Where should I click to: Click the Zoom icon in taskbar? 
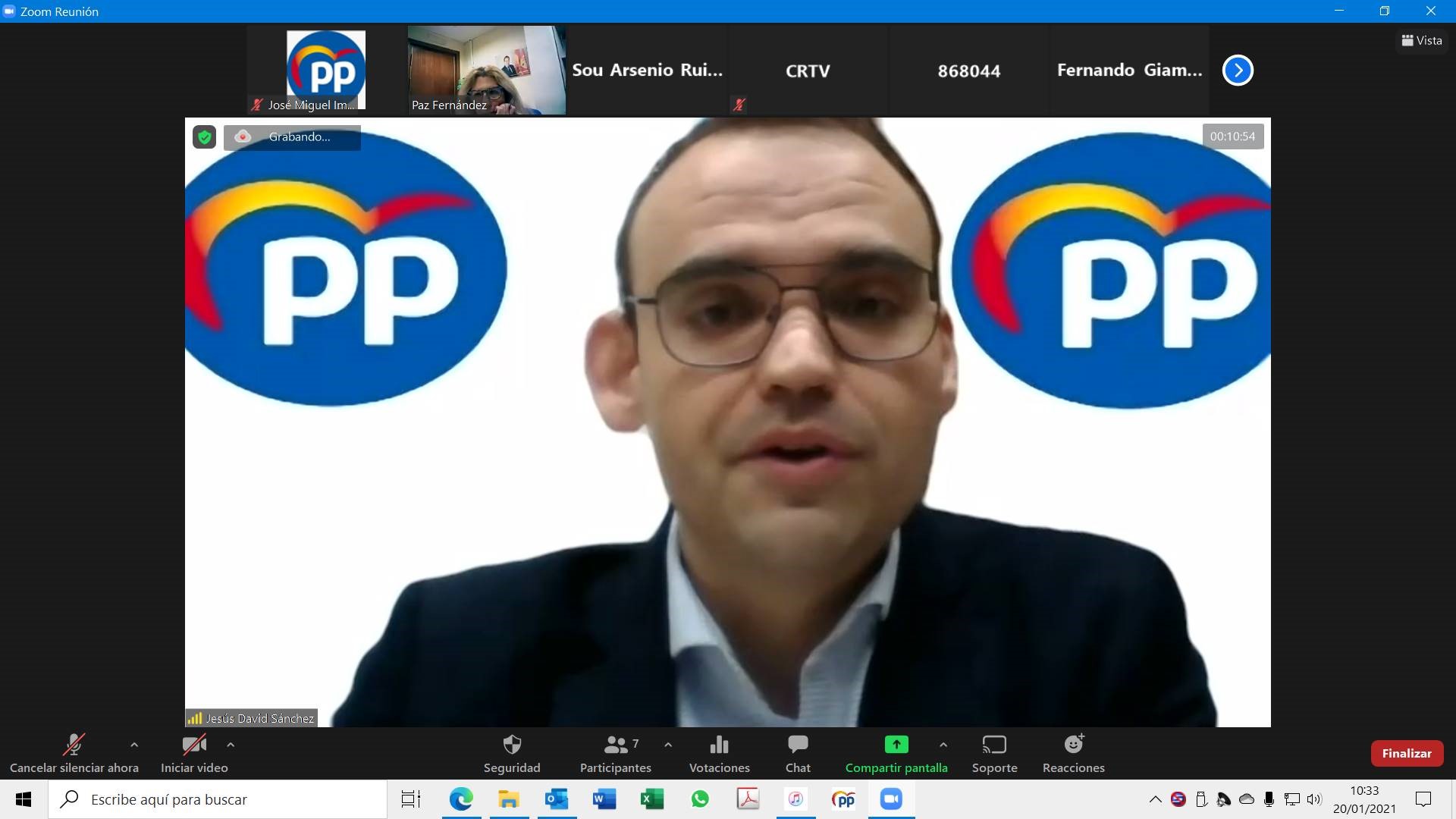point(892,799)
